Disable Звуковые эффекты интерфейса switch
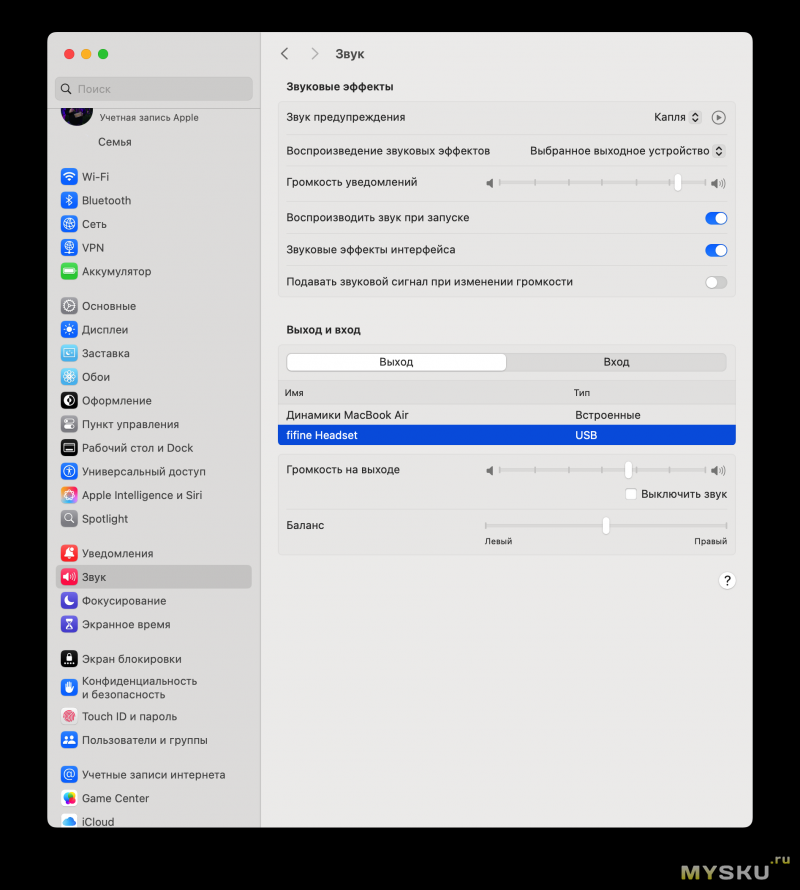Viewport: 800px width, 890px height. (716, 250)
